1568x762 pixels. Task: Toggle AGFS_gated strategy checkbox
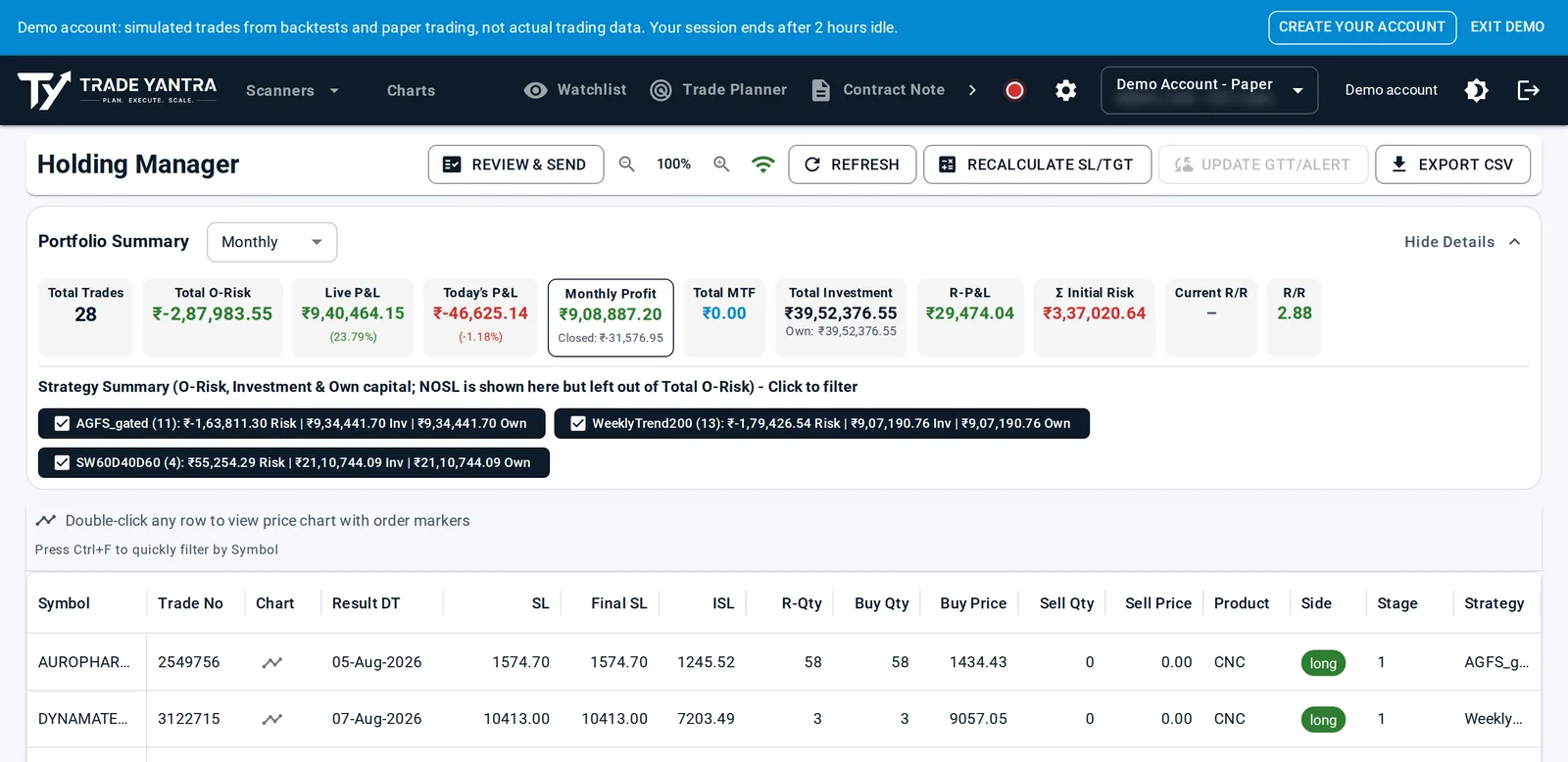(62, 423)
